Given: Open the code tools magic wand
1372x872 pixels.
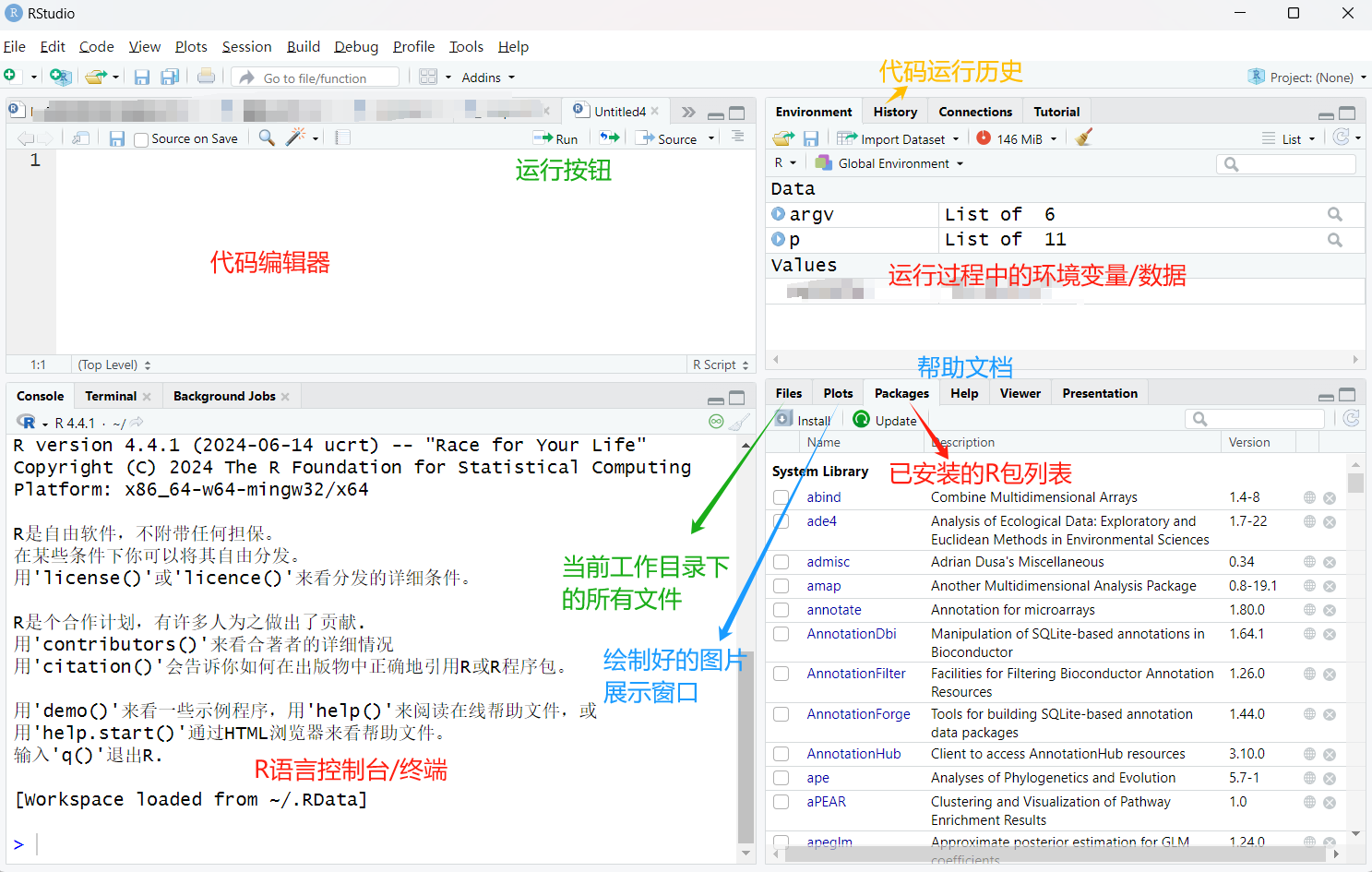Looking at the screenshot, I should [295, 137].
